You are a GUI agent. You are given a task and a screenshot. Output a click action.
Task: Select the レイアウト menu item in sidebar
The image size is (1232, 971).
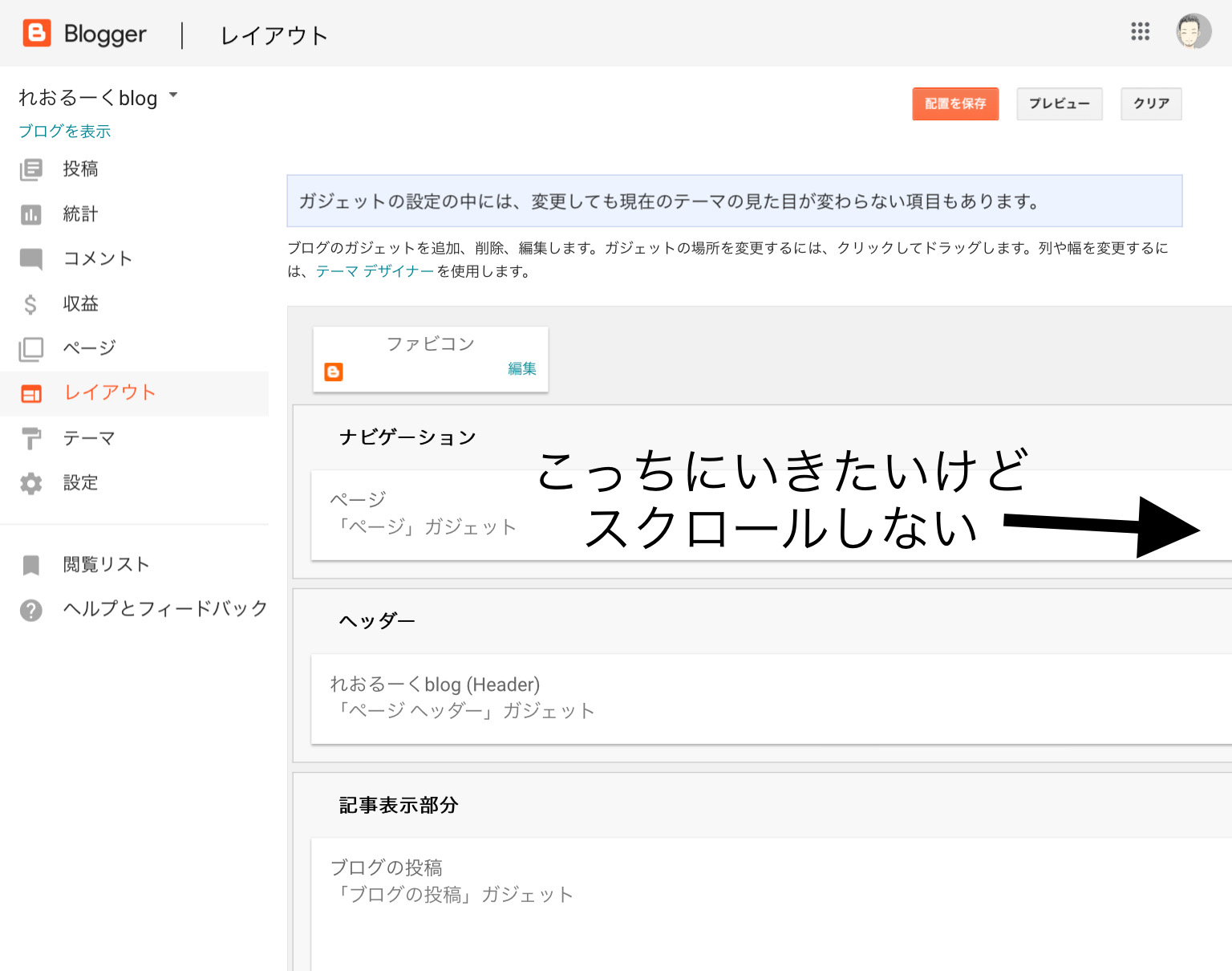coord(110,392)
